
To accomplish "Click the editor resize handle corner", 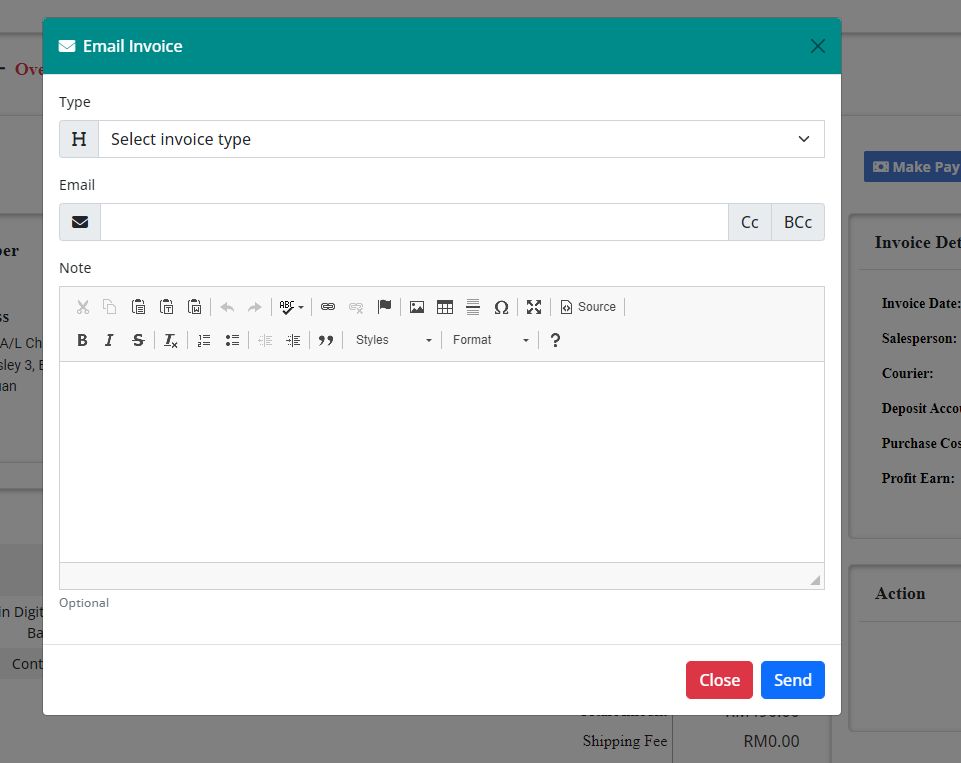I will click(x=815, y=580).
